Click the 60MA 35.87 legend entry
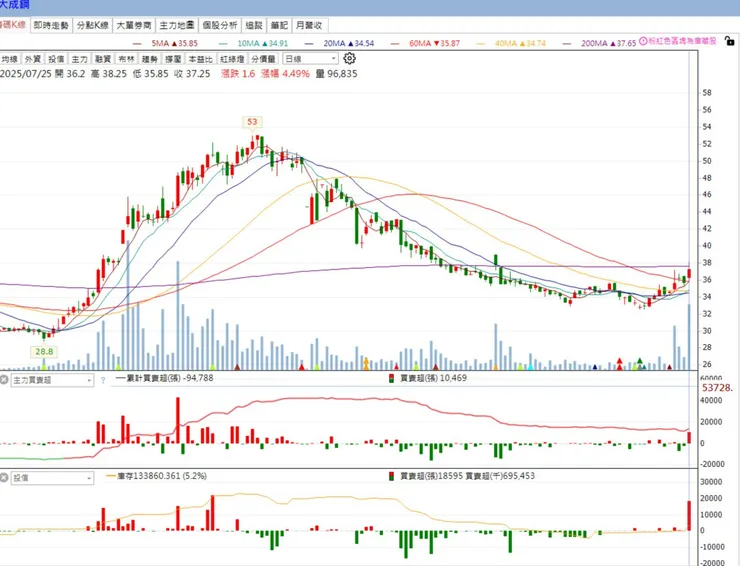 (x=426, y=43)
